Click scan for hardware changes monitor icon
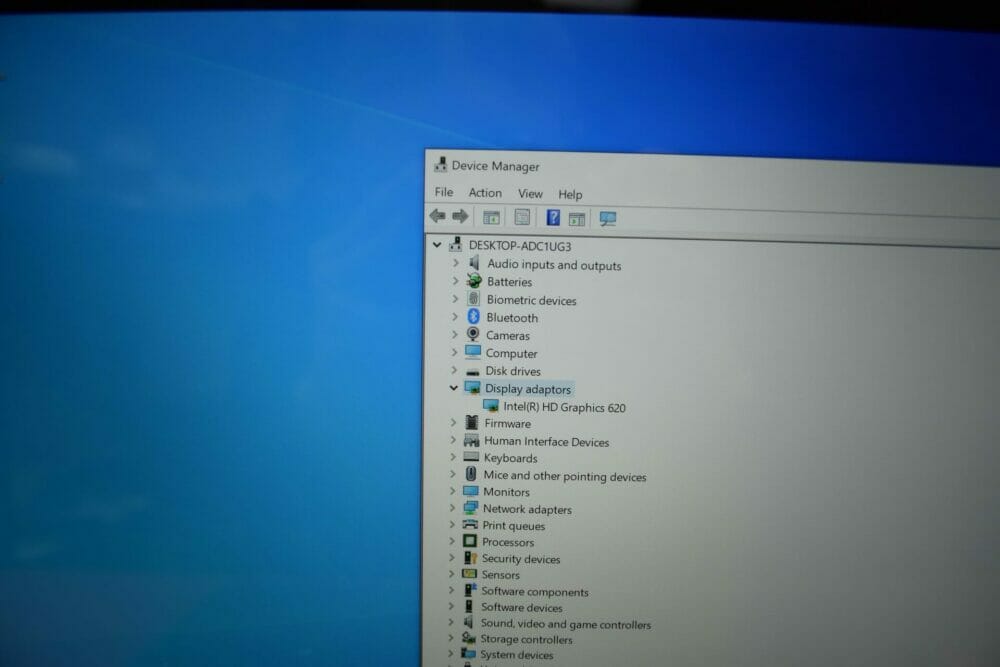The height and width of the screenshot is (667, 1000). coord(608,219)
